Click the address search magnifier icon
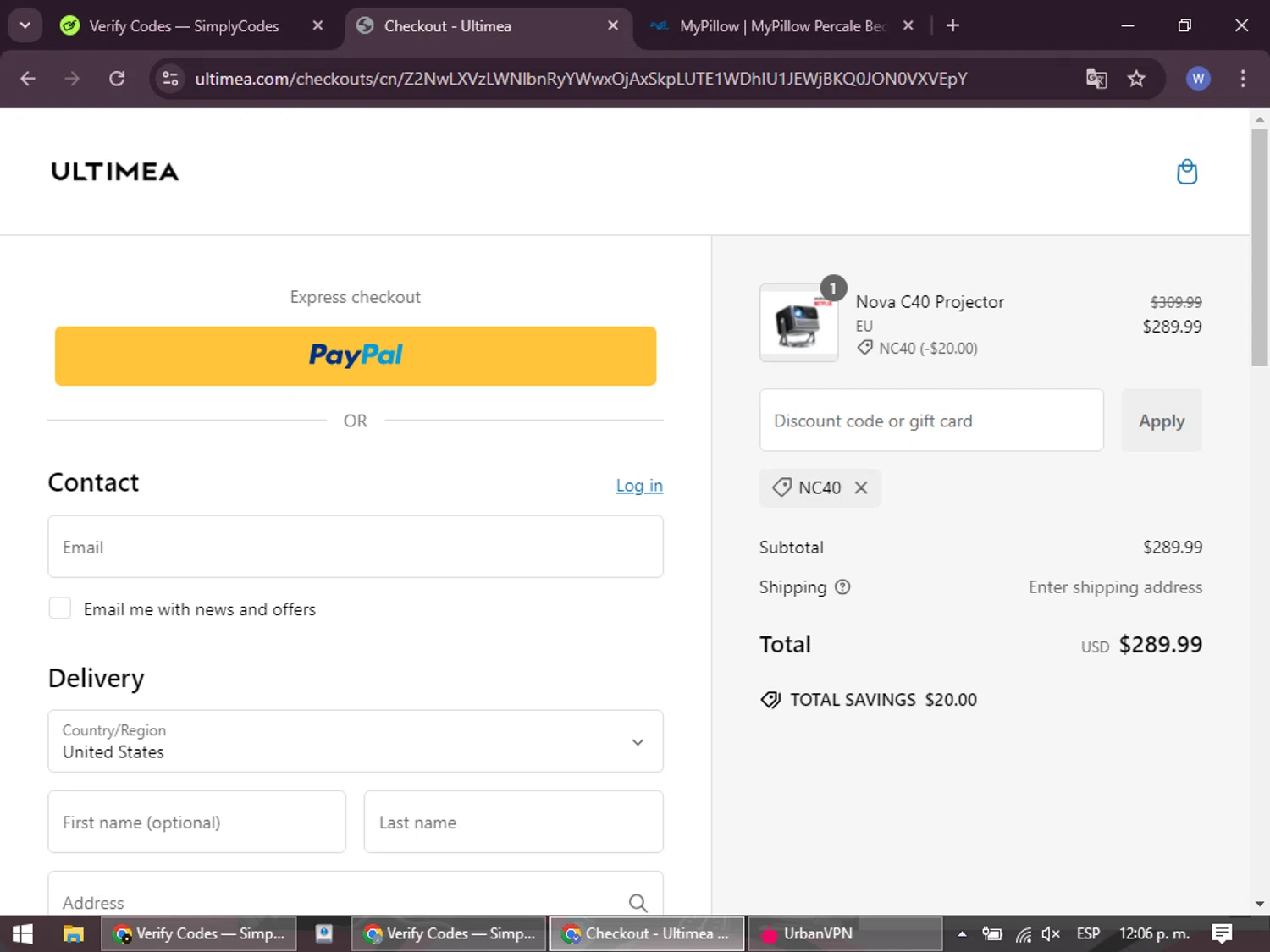 click(638, 903)
